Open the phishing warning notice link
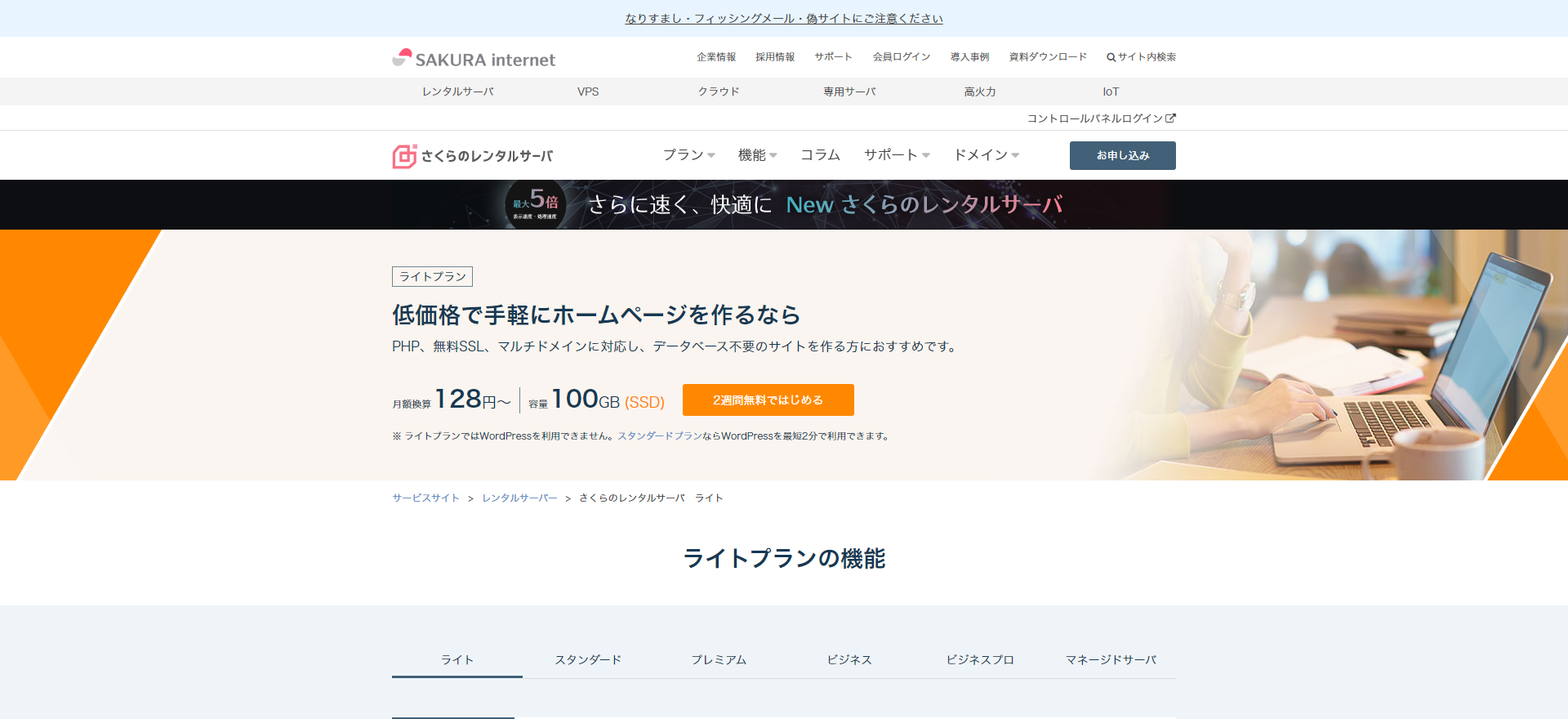This screenshot has width=1568, height=719. (784, 19)
